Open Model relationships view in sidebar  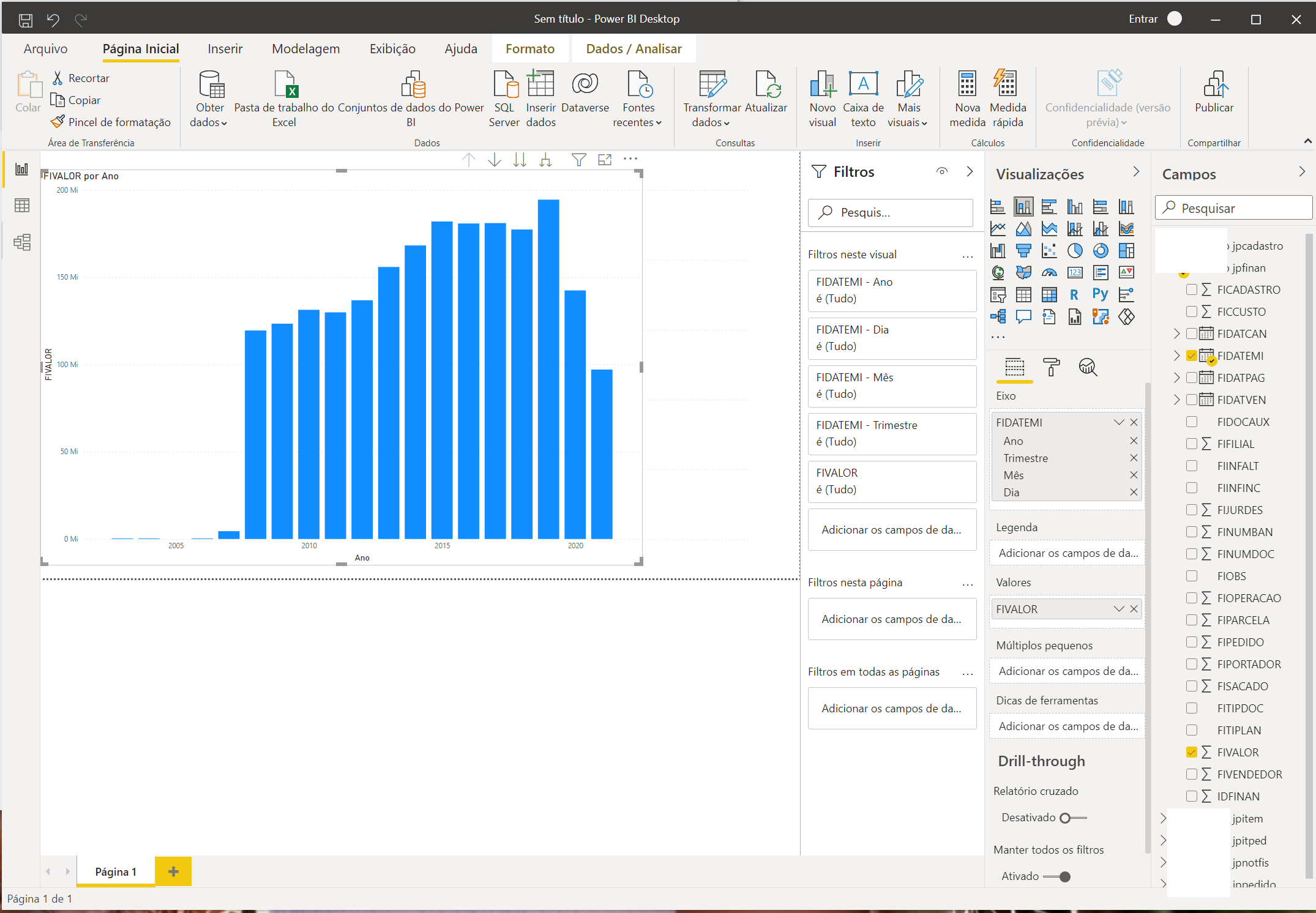pyautogui.click(x=22, y=242)
